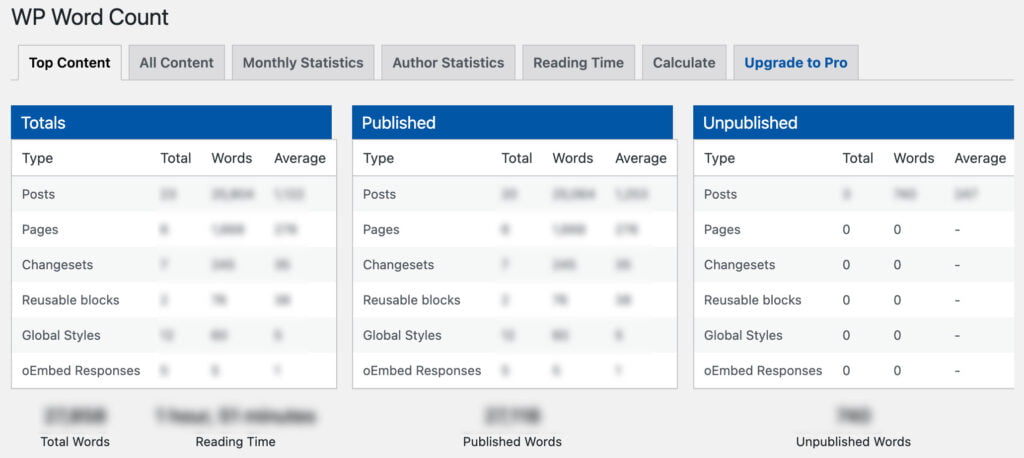Select the Totals panel header
Image resolution: width=1024 pixels, height=458 pixels.
coord(171,122)
